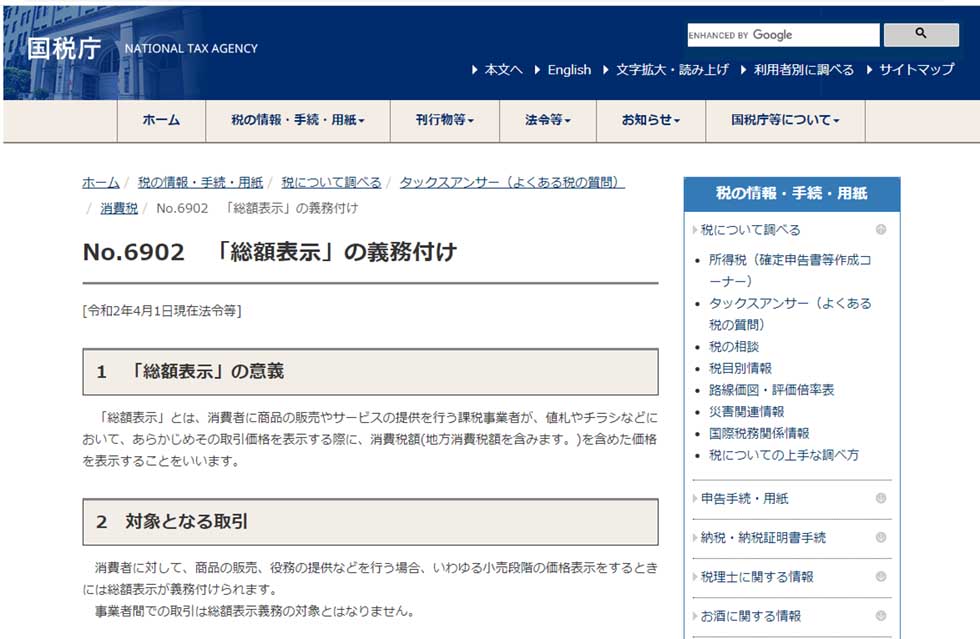Click NATIONAL TAX AGENCY header text

(191, 49)
